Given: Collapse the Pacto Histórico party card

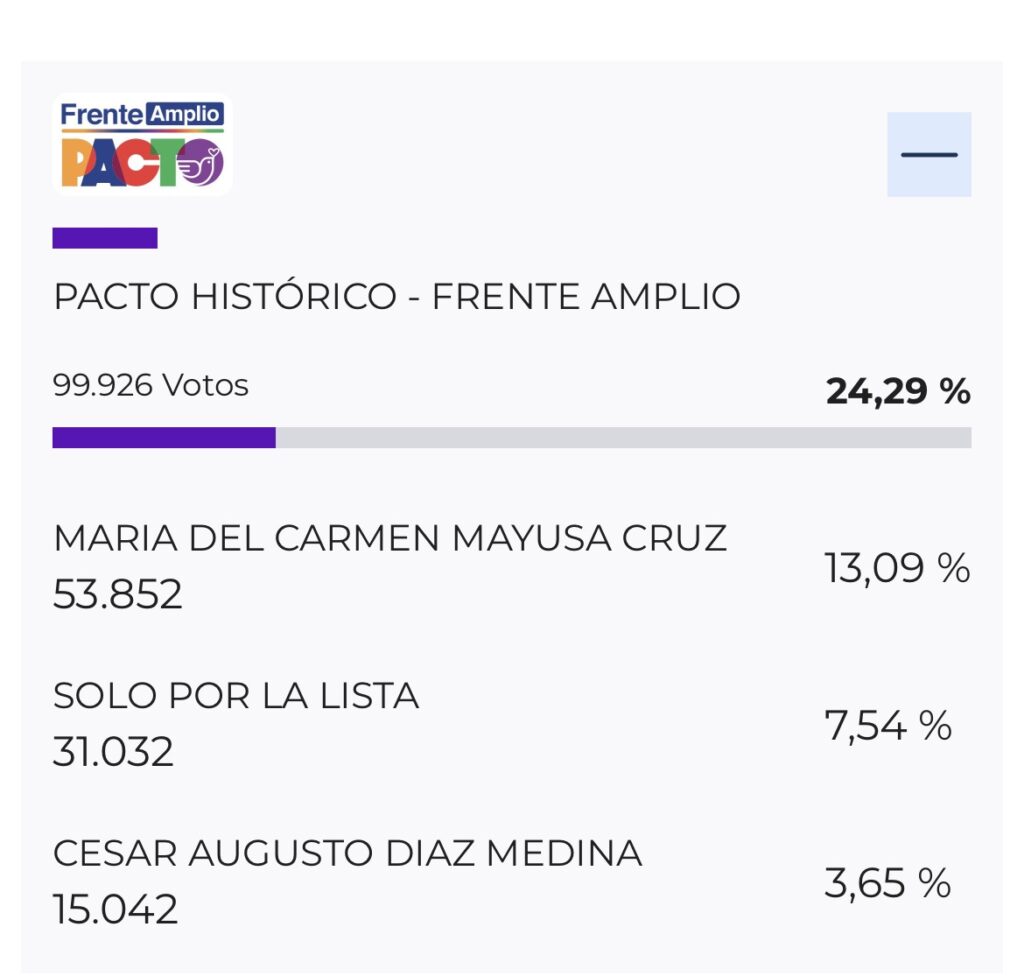Looking at the screenshot, I should click(x=928, y=155).
